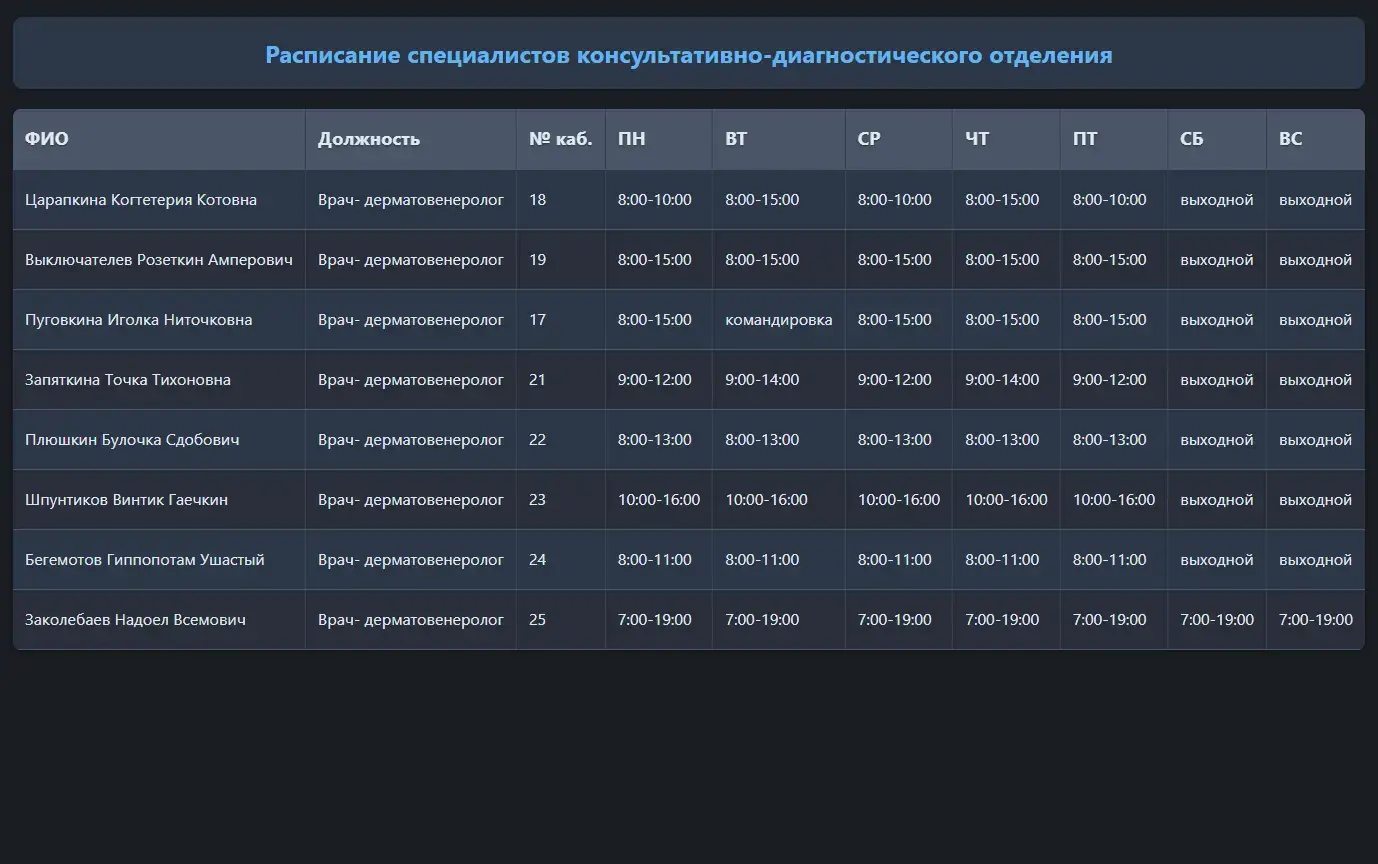The width and height of the screenshot is (1378, 864).
Task: Click the Должность column header
Action: coord(369,139)
